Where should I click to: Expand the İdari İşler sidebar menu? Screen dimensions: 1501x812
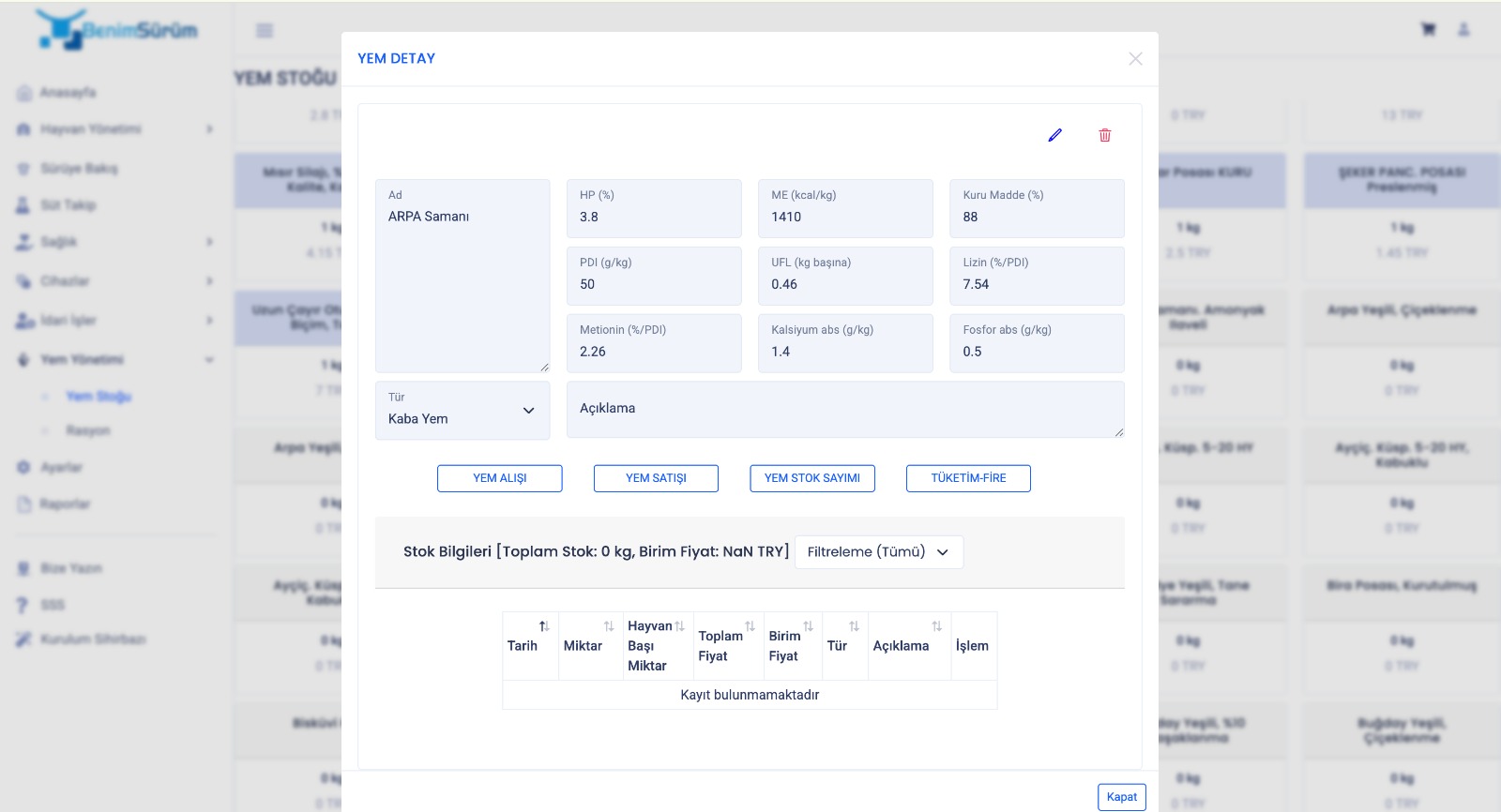115,321
